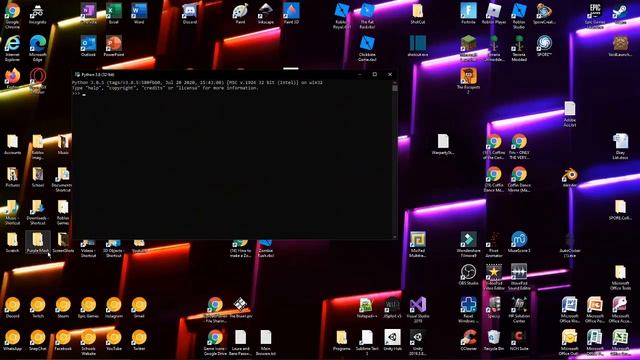This screenshot has width=640, height=360.
Task: Open the Instagram orange web shortcut
Action: tap(113, 307)
